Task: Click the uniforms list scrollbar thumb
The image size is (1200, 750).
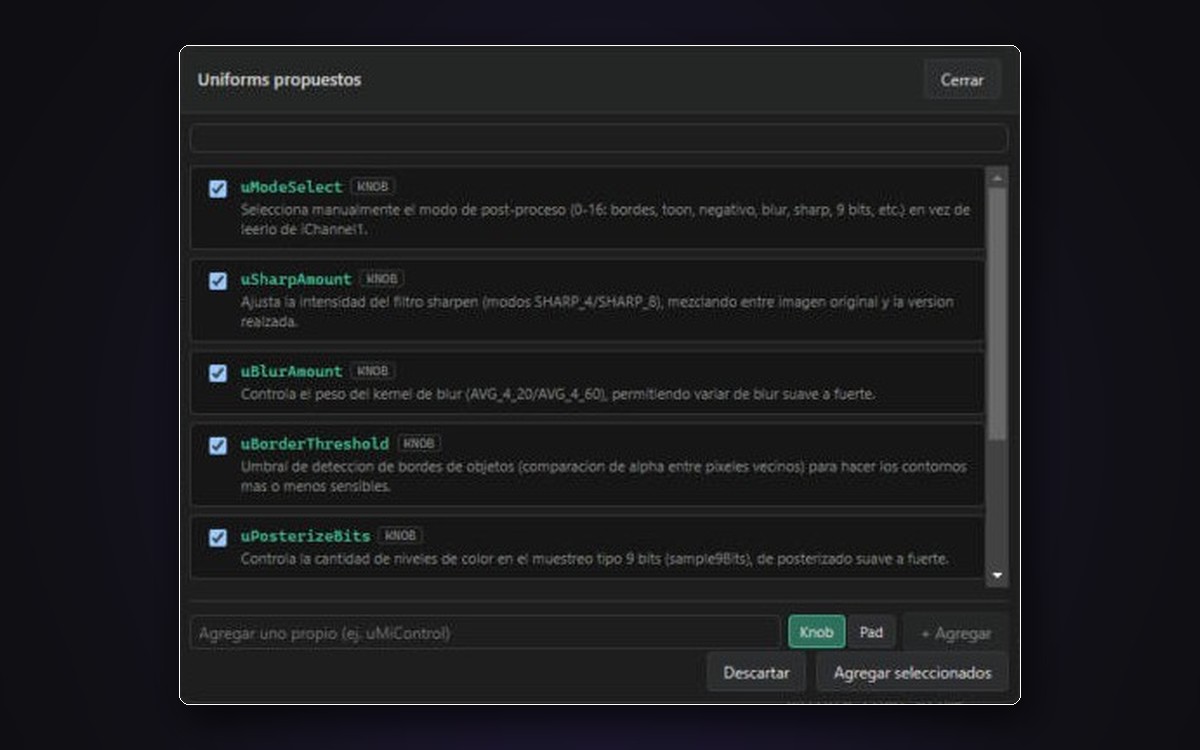Action: point(997,313)
